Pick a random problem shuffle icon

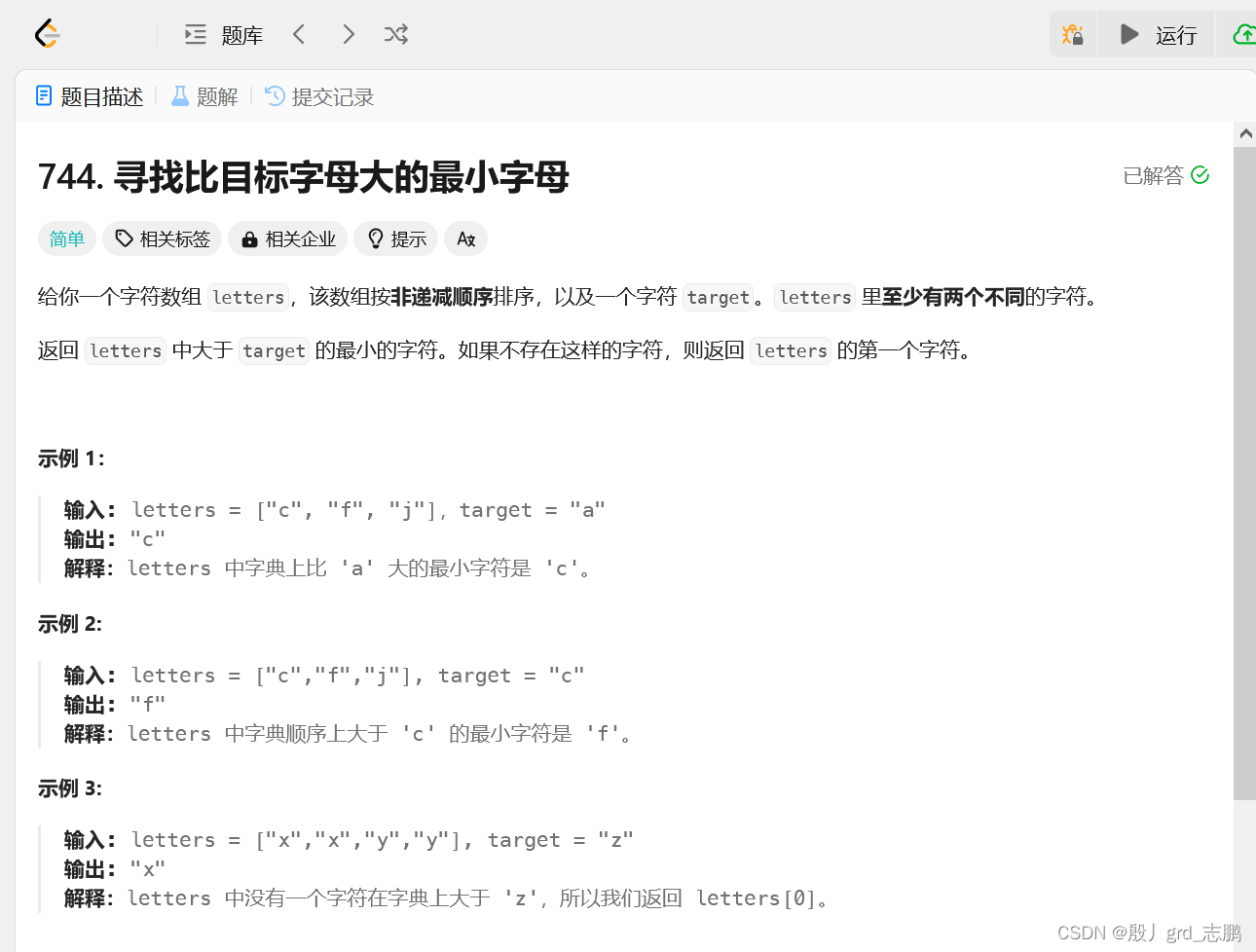[x=396, y=35]
